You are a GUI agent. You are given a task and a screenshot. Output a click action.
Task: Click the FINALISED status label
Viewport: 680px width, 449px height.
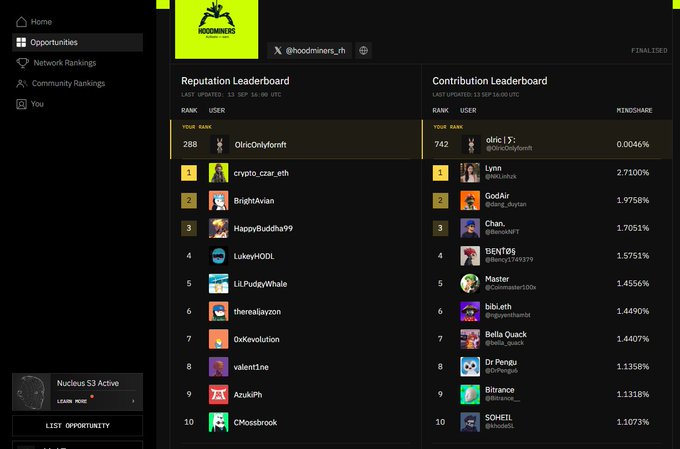[649, 51]
